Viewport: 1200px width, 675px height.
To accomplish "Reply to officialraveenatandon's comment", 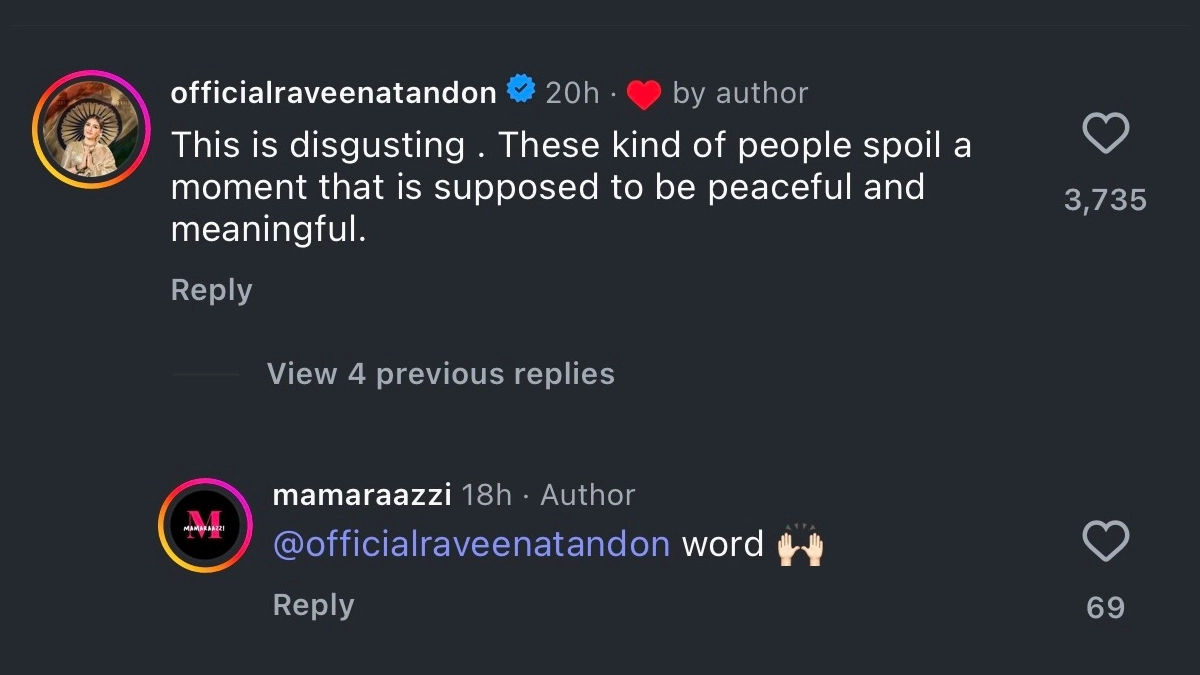I will pyautogui.click(x=211, y=290).
